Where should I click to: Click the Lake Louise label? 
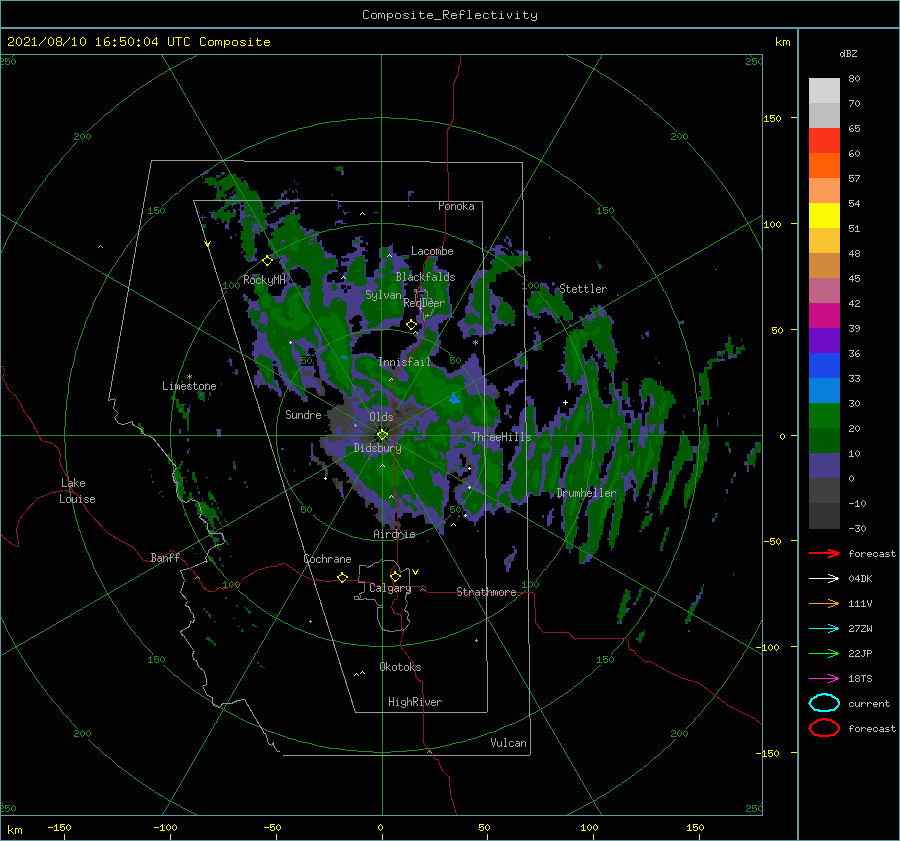click(77, 491)
